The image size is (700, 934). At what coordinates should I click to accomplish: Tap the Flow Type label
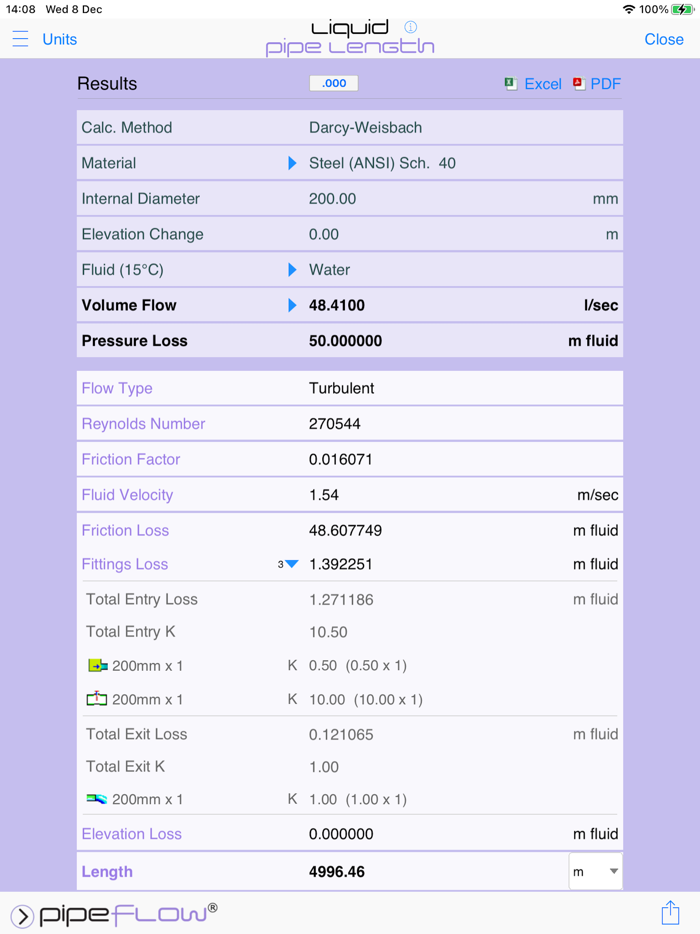117,388
